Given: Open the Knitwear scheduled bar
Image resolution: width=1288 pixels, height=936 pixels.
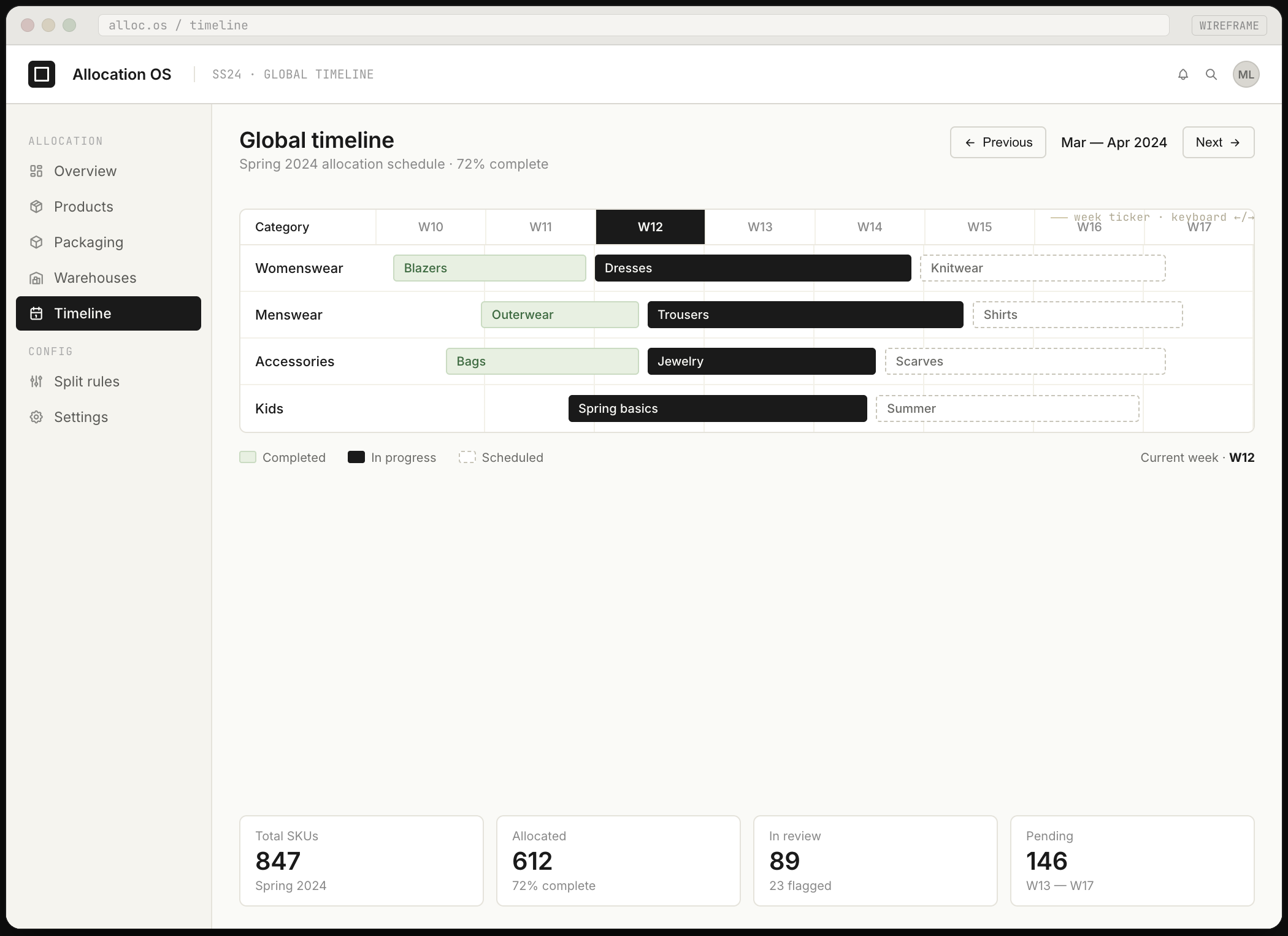Looking at the screenshot, I should click(1043, 268).
